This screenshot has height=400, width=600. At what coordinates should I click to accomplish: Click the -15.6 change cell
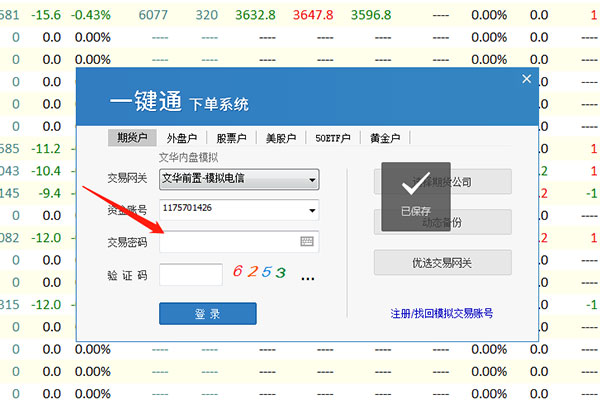(46, 15)
